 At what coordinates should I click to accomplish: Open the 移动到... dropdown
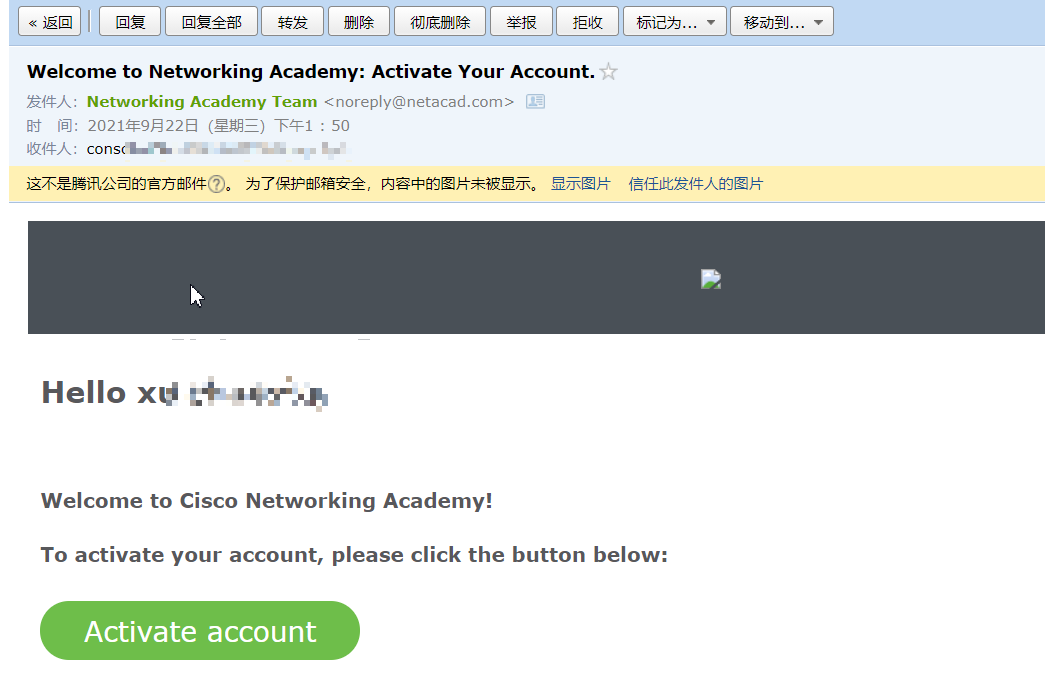(x=782, y=21)
